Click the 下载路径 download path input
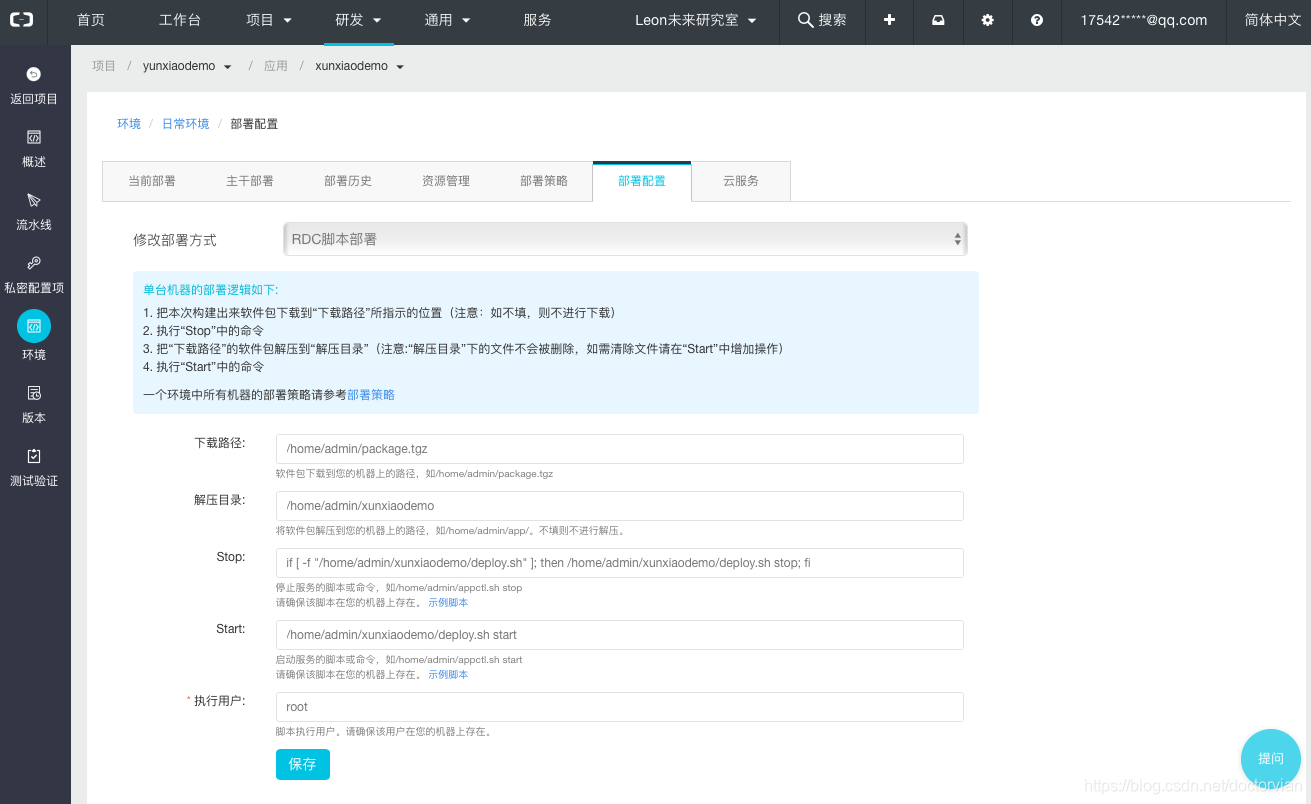1311x804 pixels. [619, 449]
